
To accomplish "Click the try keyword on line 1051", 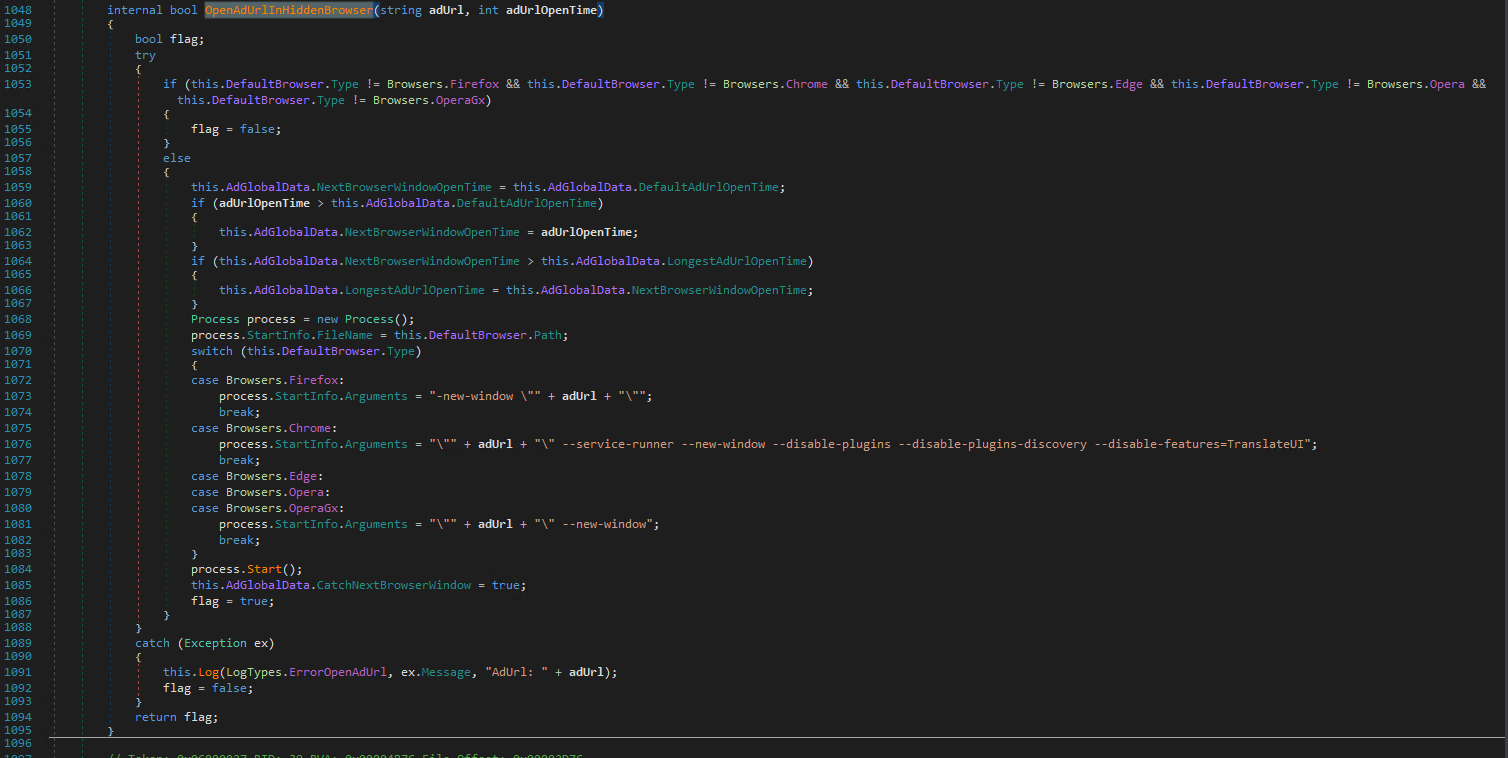I will (146, 55).
